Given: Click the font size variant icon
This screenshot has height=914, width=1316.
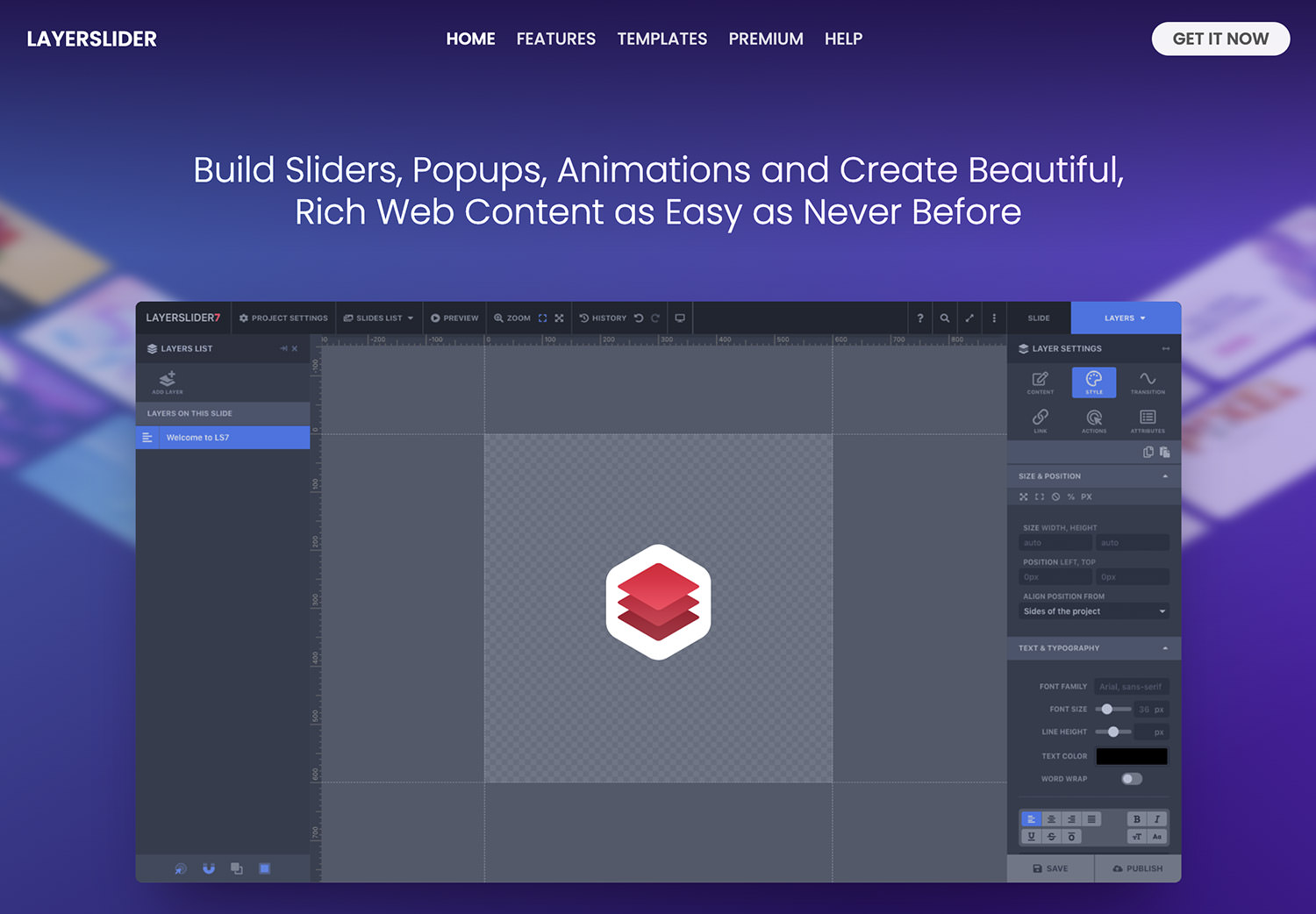Looking at the screenshot, I should pos(1137,837).
